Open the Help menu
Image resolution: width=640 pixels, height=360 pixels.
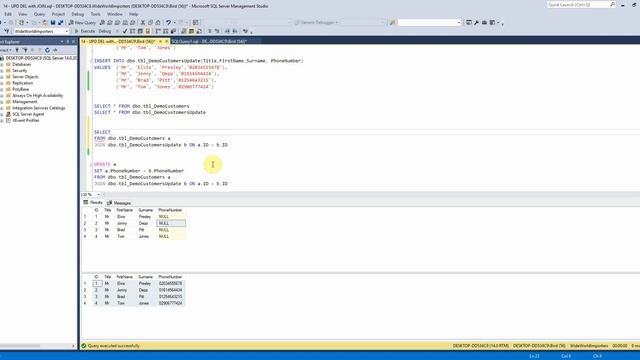click(x=133, y=14)
